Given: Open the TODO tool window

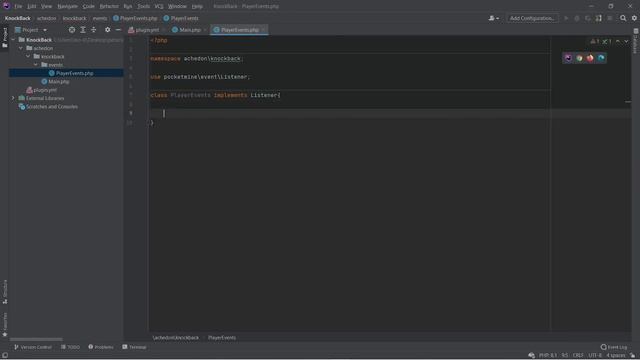Looking at the screenshot, I should click(x=70, y=347).
